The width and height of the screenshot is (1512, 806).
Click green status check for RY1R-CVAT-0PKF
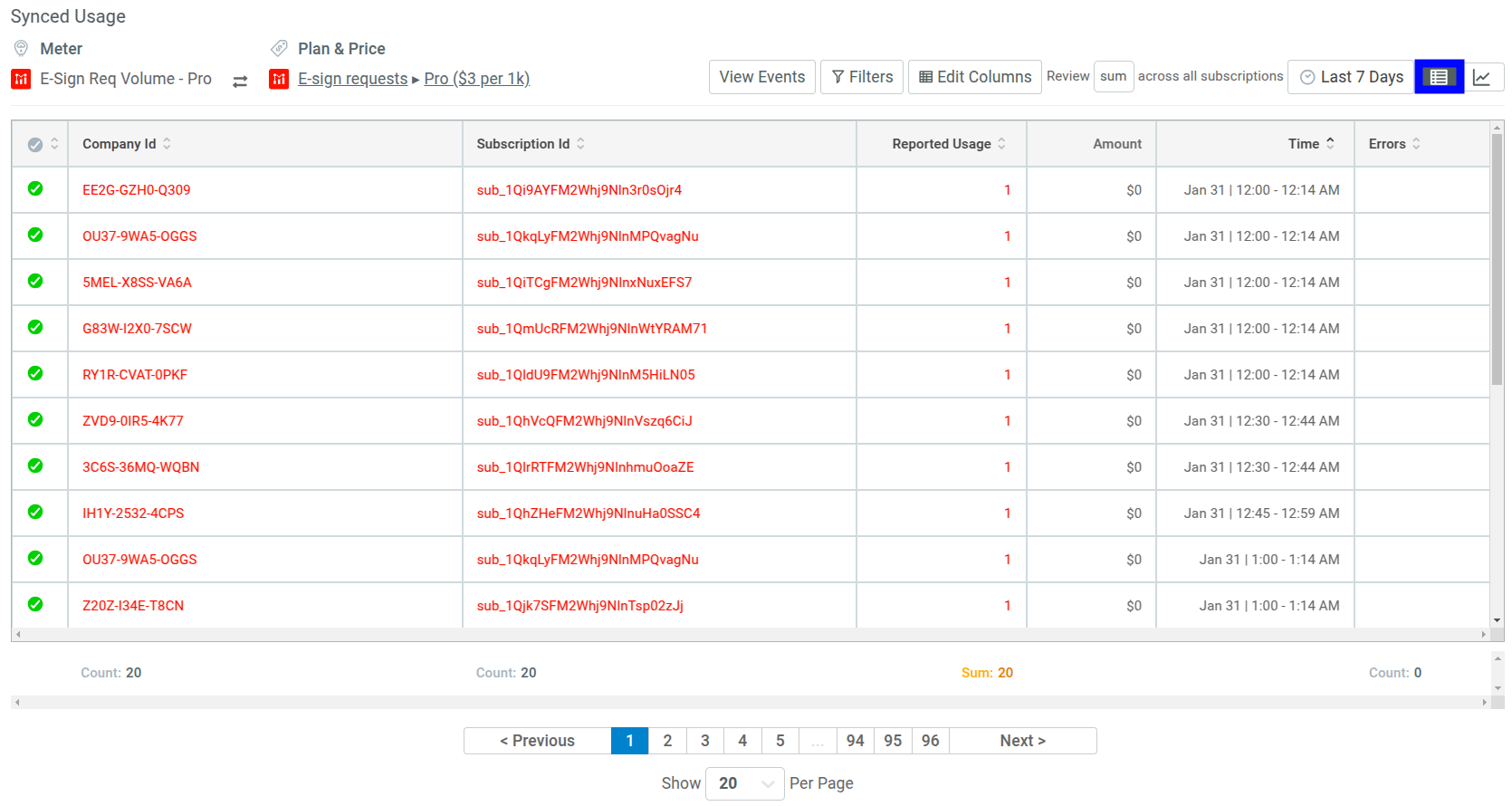click(x=35, y=373)
